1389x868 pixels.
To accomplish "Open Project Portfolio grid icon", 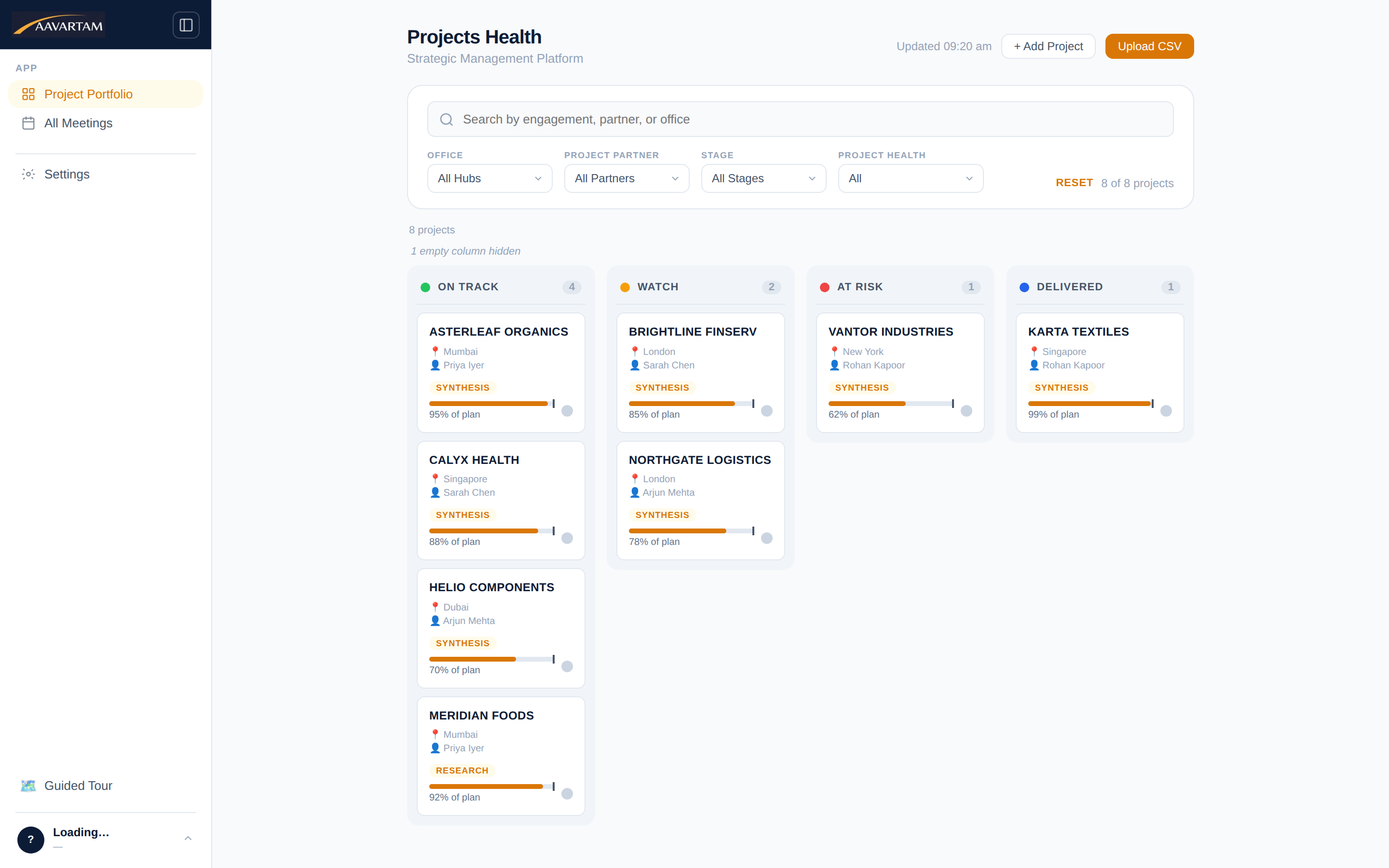I will click(28, 94).
